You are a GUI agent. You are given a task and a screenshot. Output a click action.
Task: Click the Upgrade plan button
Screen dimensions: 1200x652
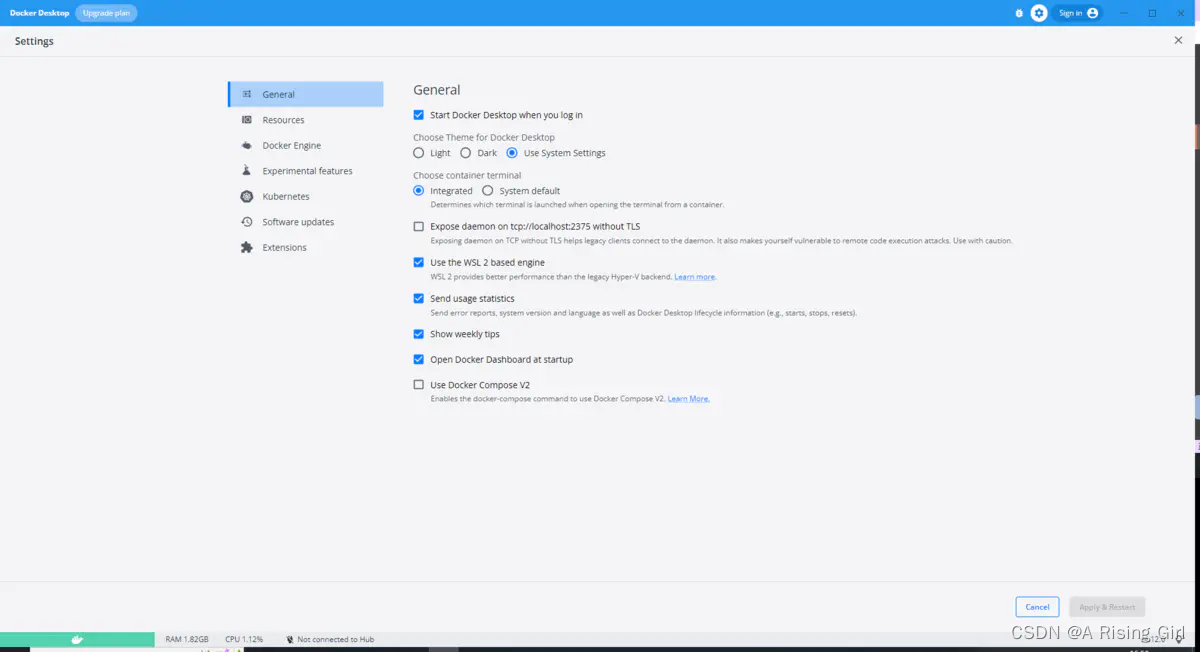106,13
